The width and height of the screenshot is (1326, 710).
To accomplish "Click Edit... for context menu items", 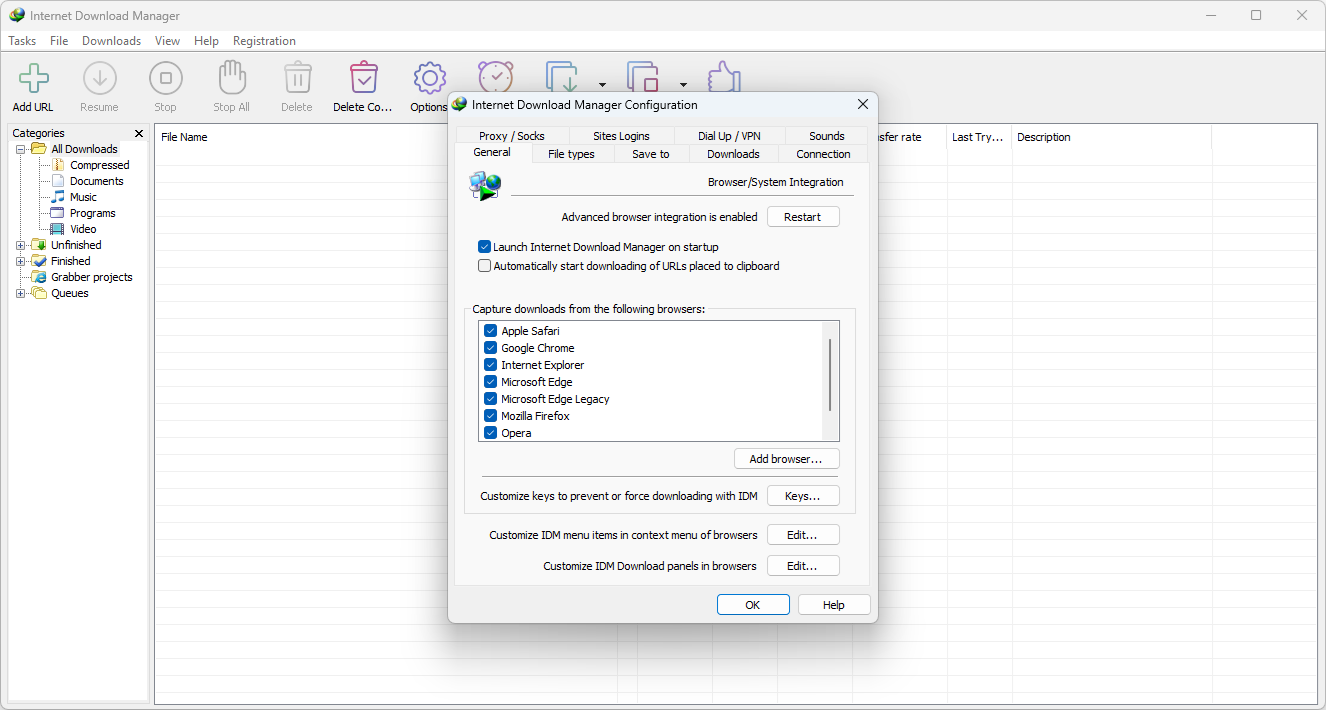I will coord(803,535).
